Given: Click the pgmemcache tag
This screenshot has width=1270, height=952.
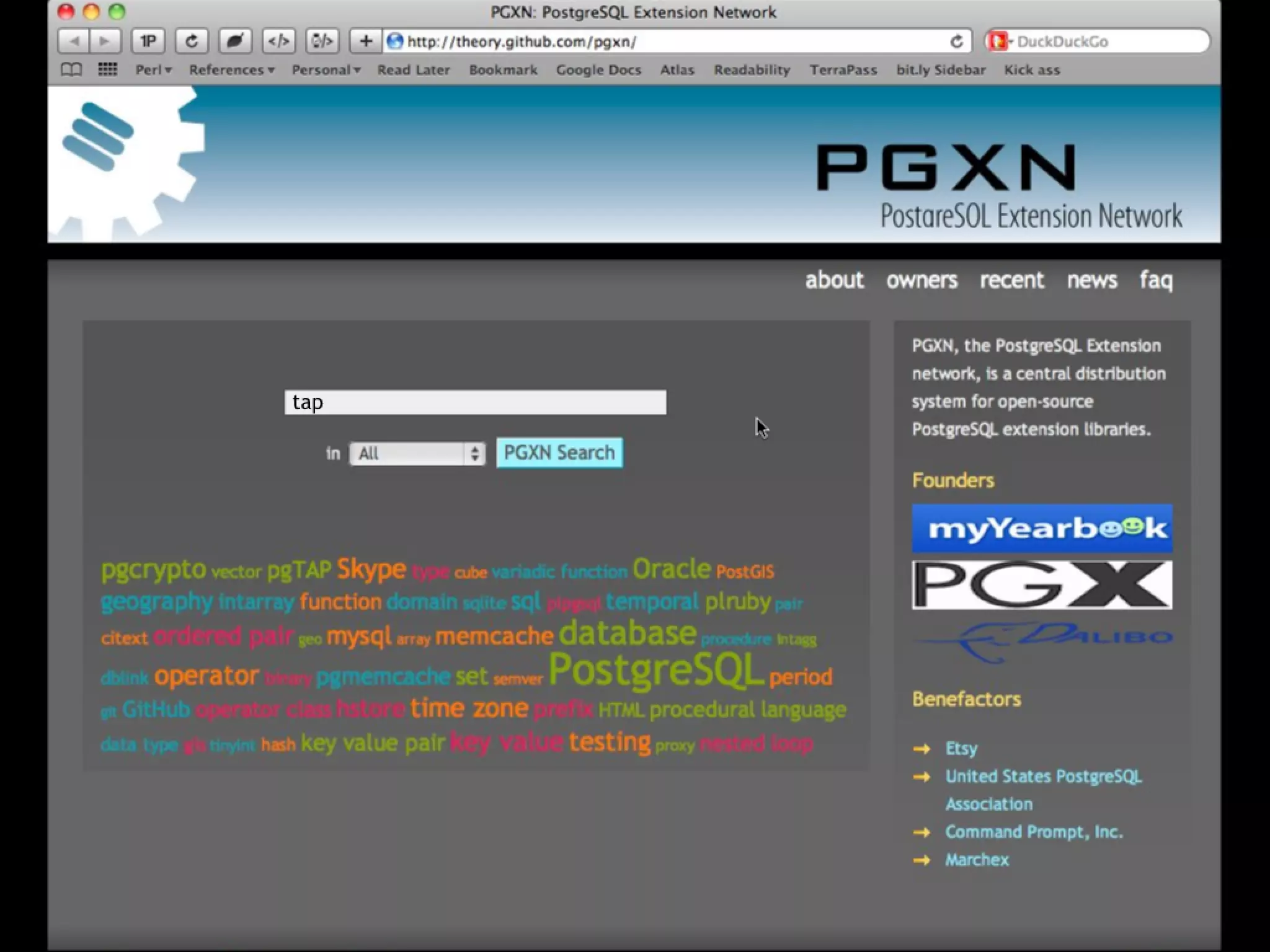Looking at the screenshot, I should 383,677.
